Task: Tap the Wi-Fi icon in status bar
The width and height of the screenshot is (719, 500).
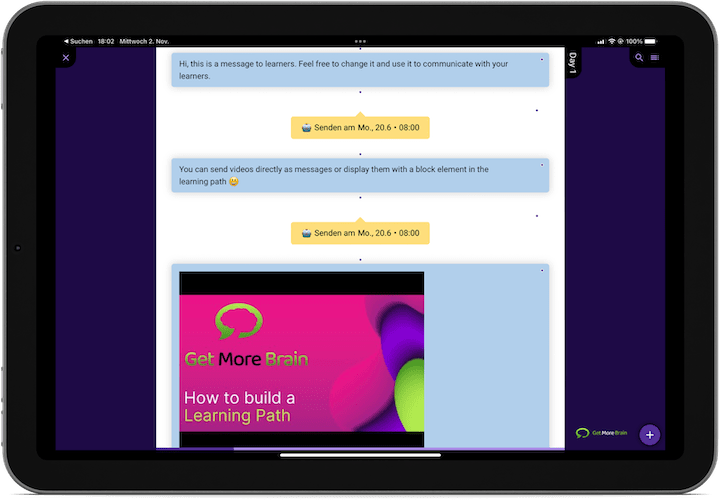Action: click(611, 41)
